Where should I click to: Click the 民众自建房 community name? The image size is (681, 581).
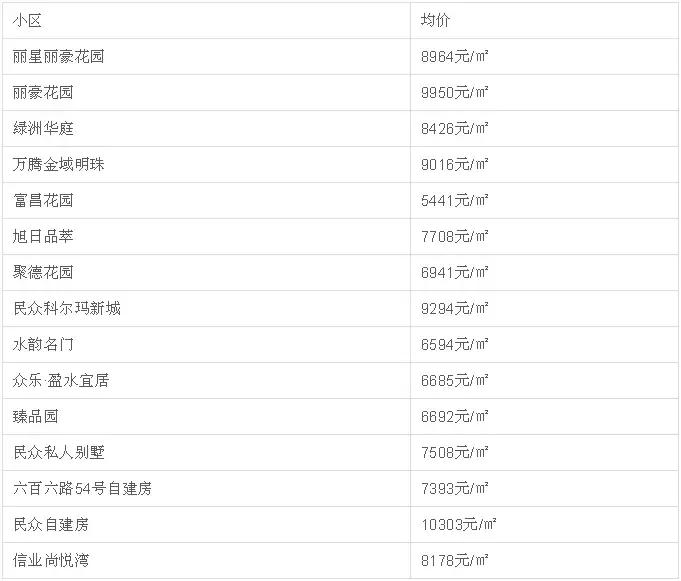pyautogui.click(x=51, y=525)
